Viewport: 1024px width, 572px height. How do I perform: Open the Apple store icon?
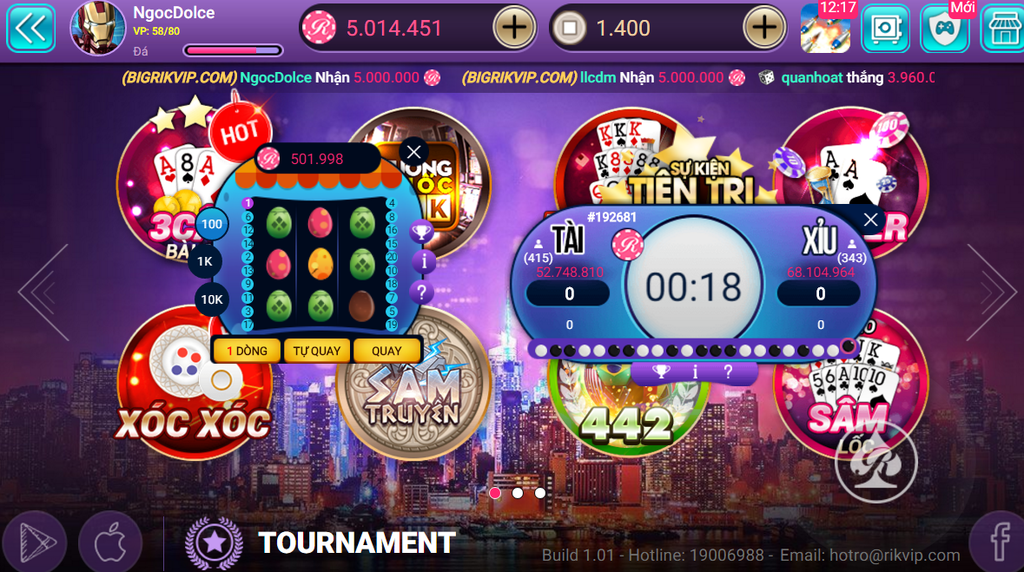110,543
